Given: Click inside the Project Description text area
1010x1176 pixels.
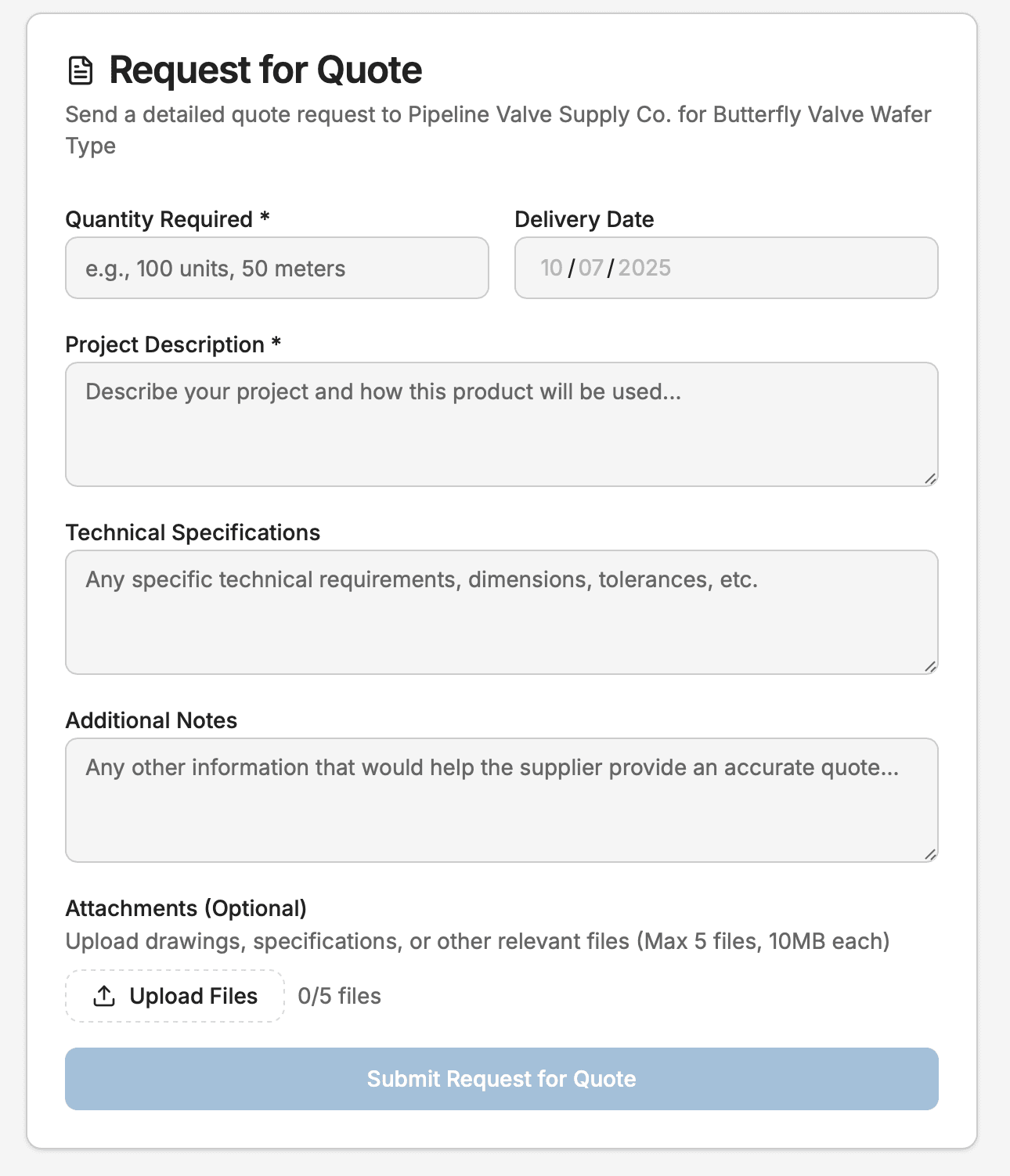Looking at the screenshot, I should click(x=501, y=423).
